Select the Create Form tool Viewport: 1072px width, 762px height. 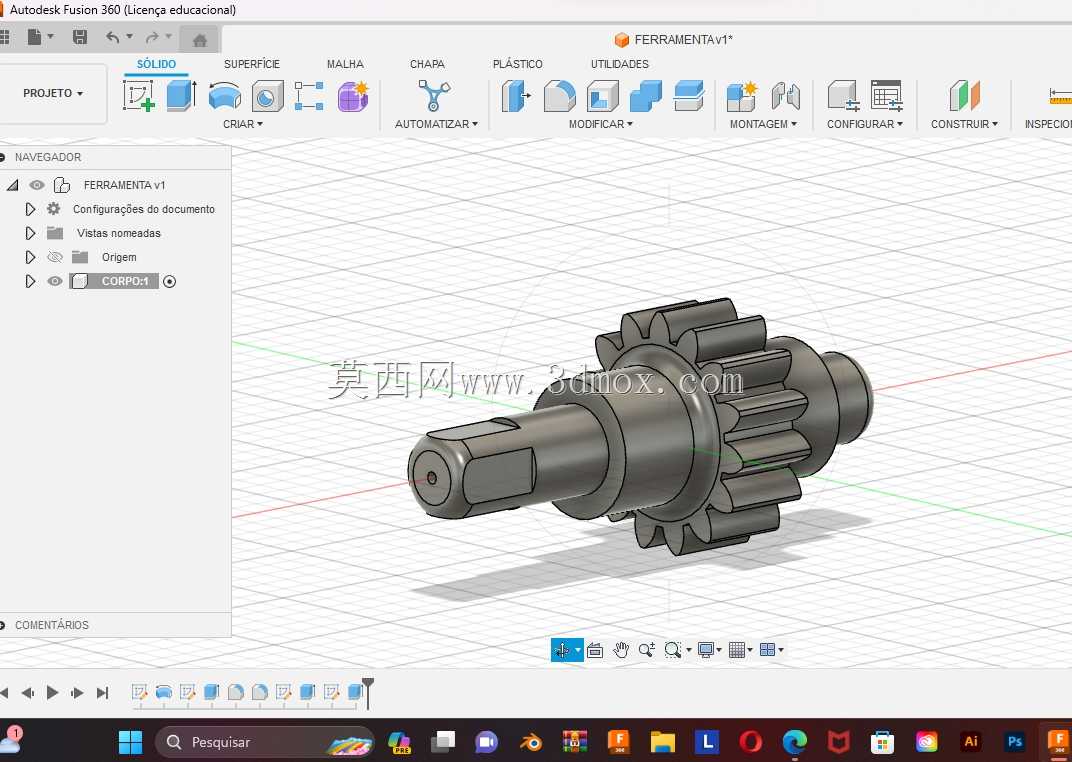pyautogui.click(x=353, y=96)
